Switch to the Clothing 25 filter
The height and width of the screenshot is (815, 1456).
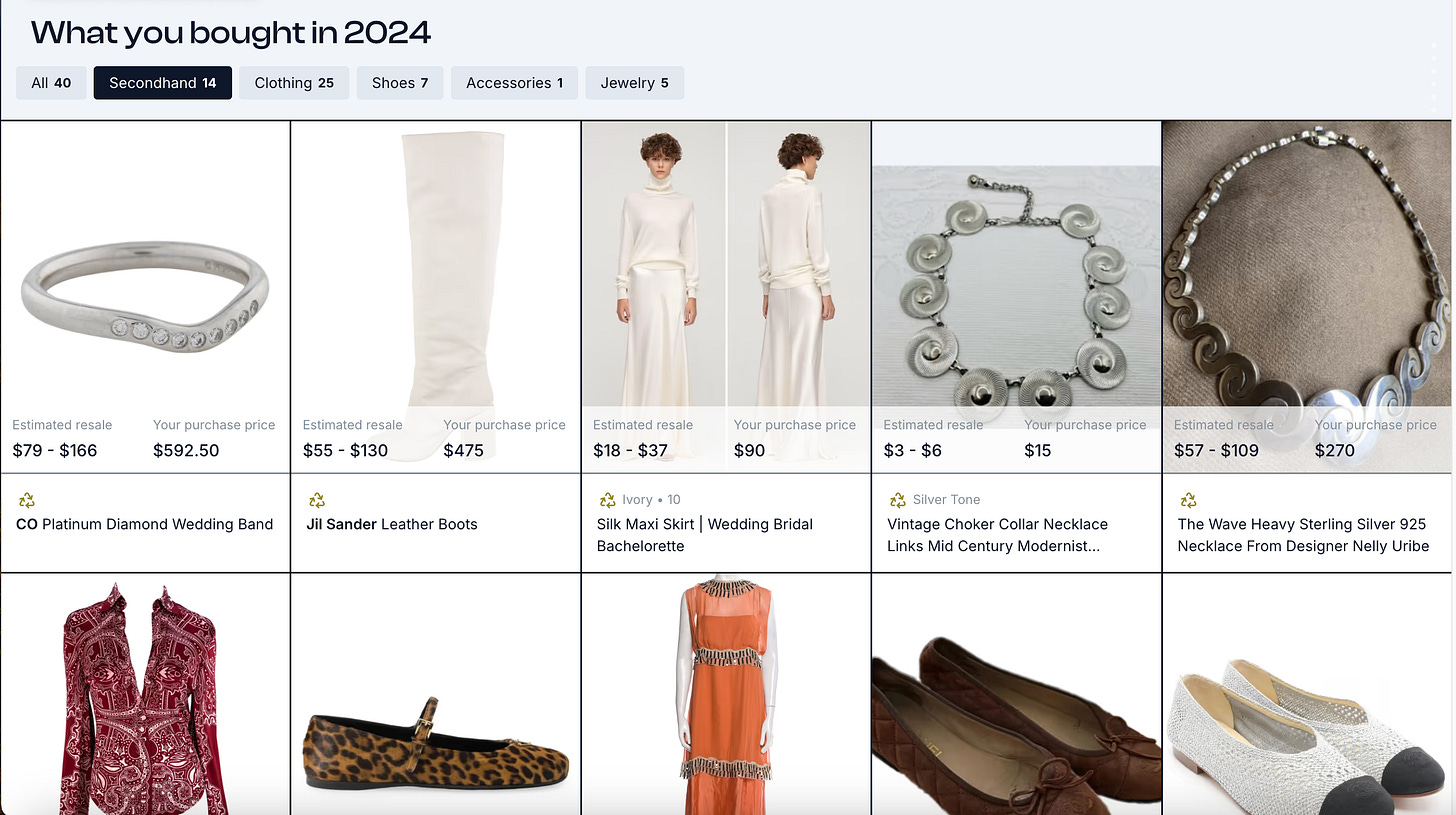pyautogui.click(x=294, y=83)
